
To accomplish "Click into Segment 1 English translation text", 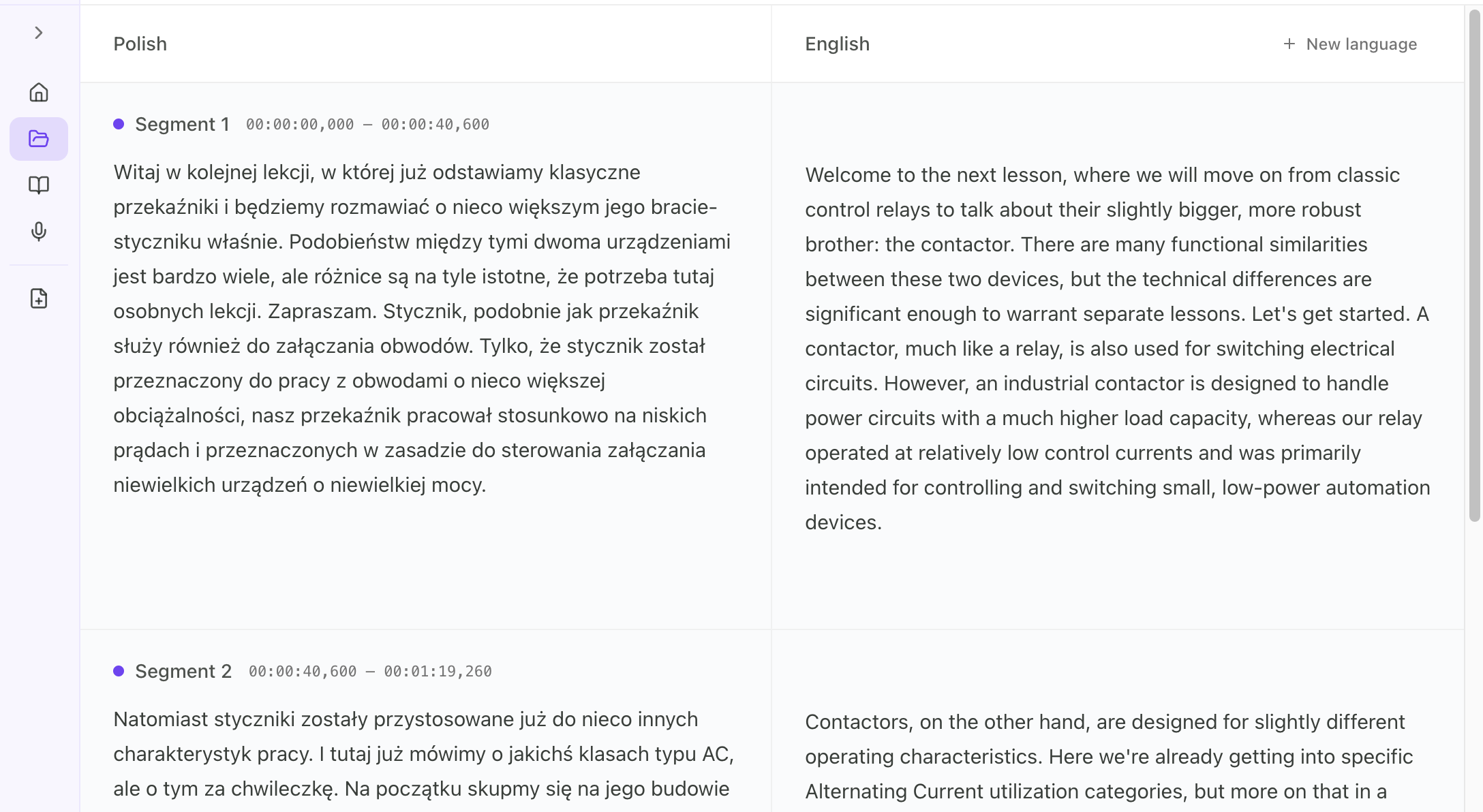I will [1118, 348].
